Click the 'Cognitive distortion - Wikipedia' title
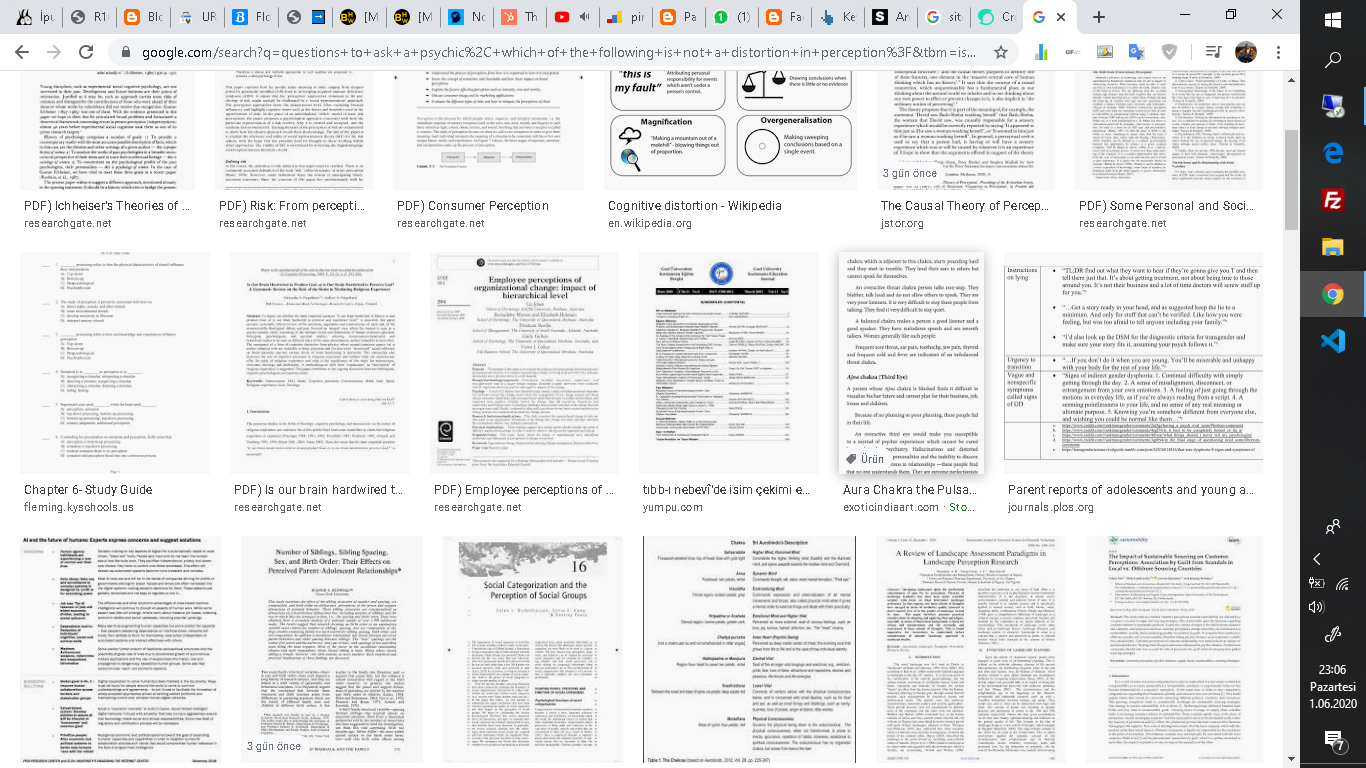Image resolution: width=1366 pixels, height=768 pixels. click(x=695, y=206)
